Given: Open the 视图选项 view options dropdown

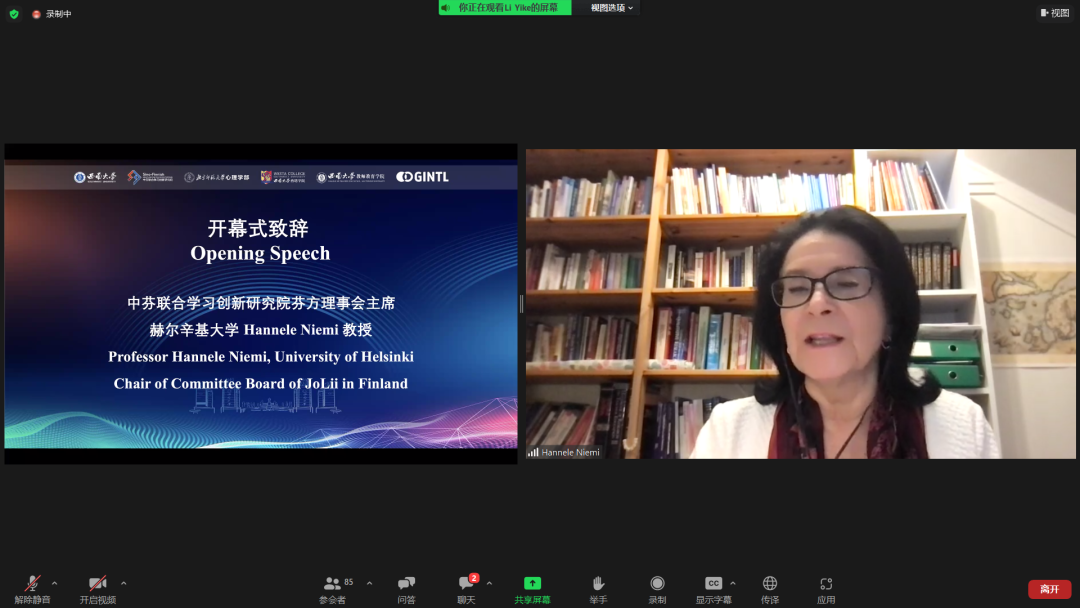Looking at the screenshot, I should (612, 8).
